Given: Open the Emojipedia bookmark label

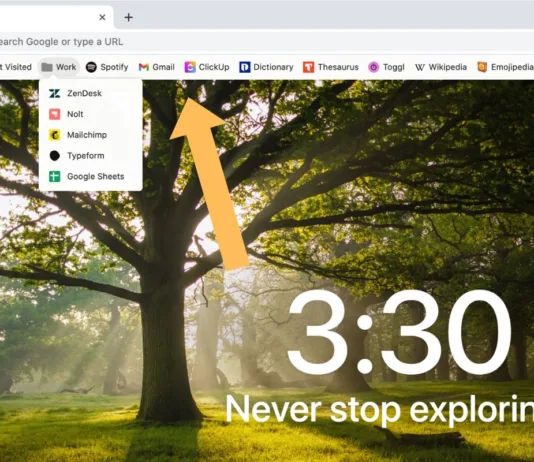Looking at the screenshot, I should (x=512, y=67).
